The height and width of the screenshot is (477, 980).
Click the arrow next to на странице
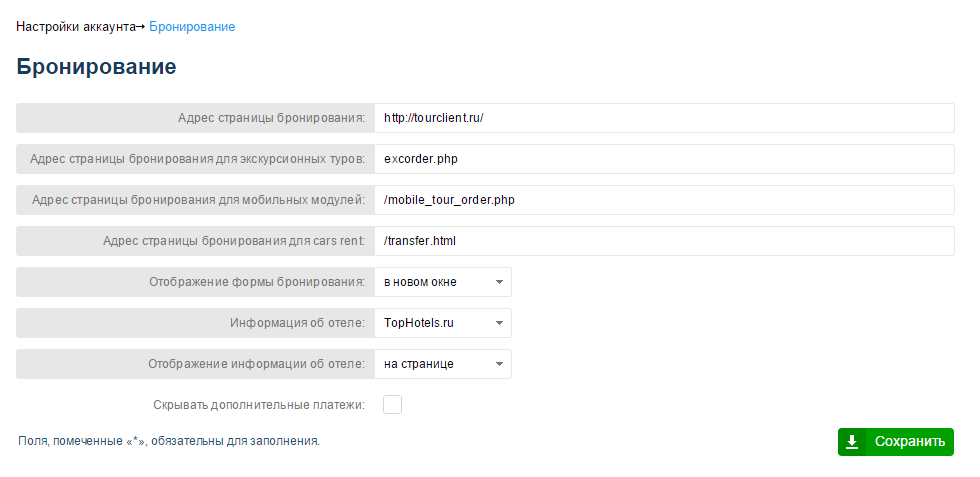point(499,364)
